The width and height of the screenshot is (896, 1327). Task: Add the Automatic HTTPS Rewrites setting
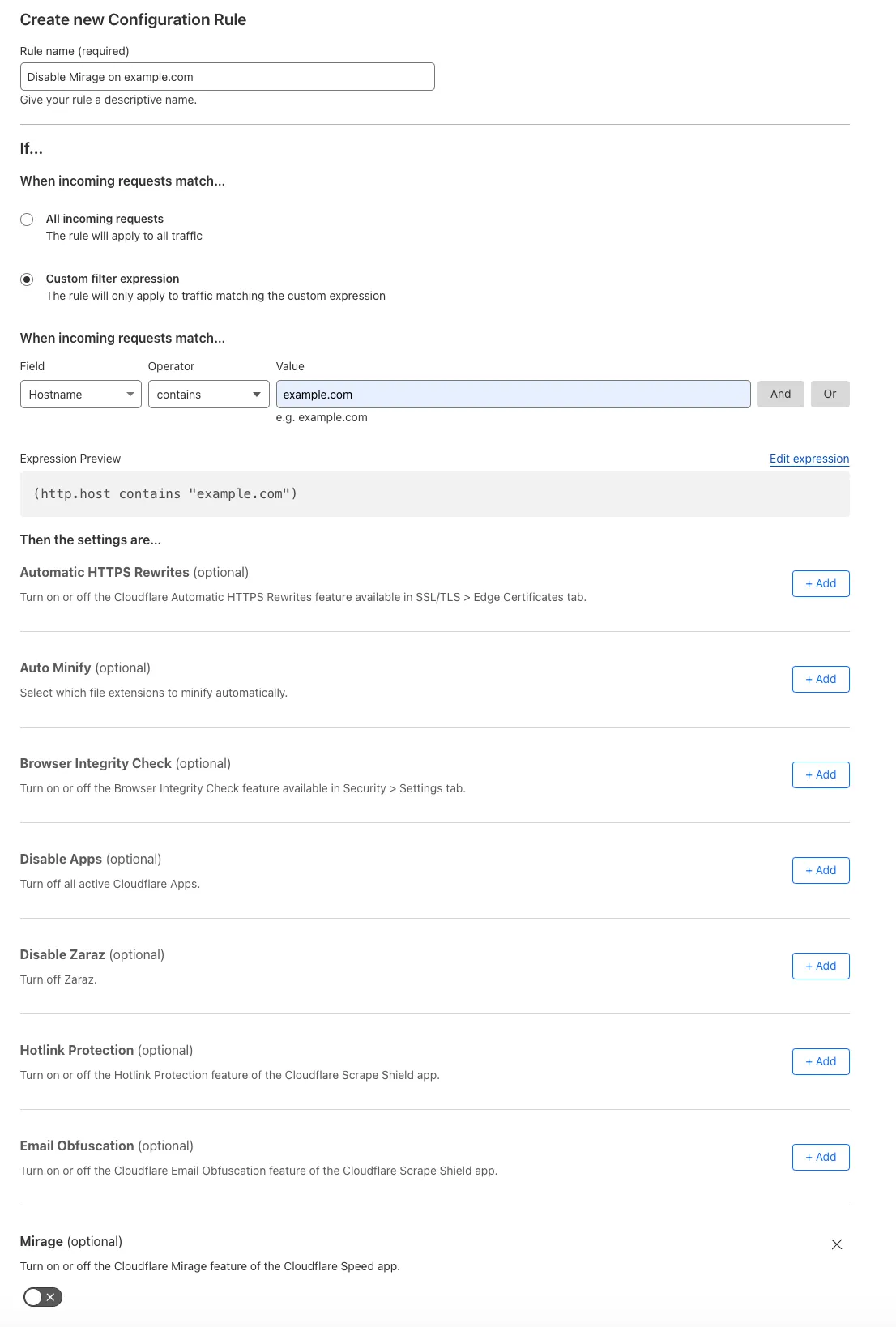(x=820, y=584)
